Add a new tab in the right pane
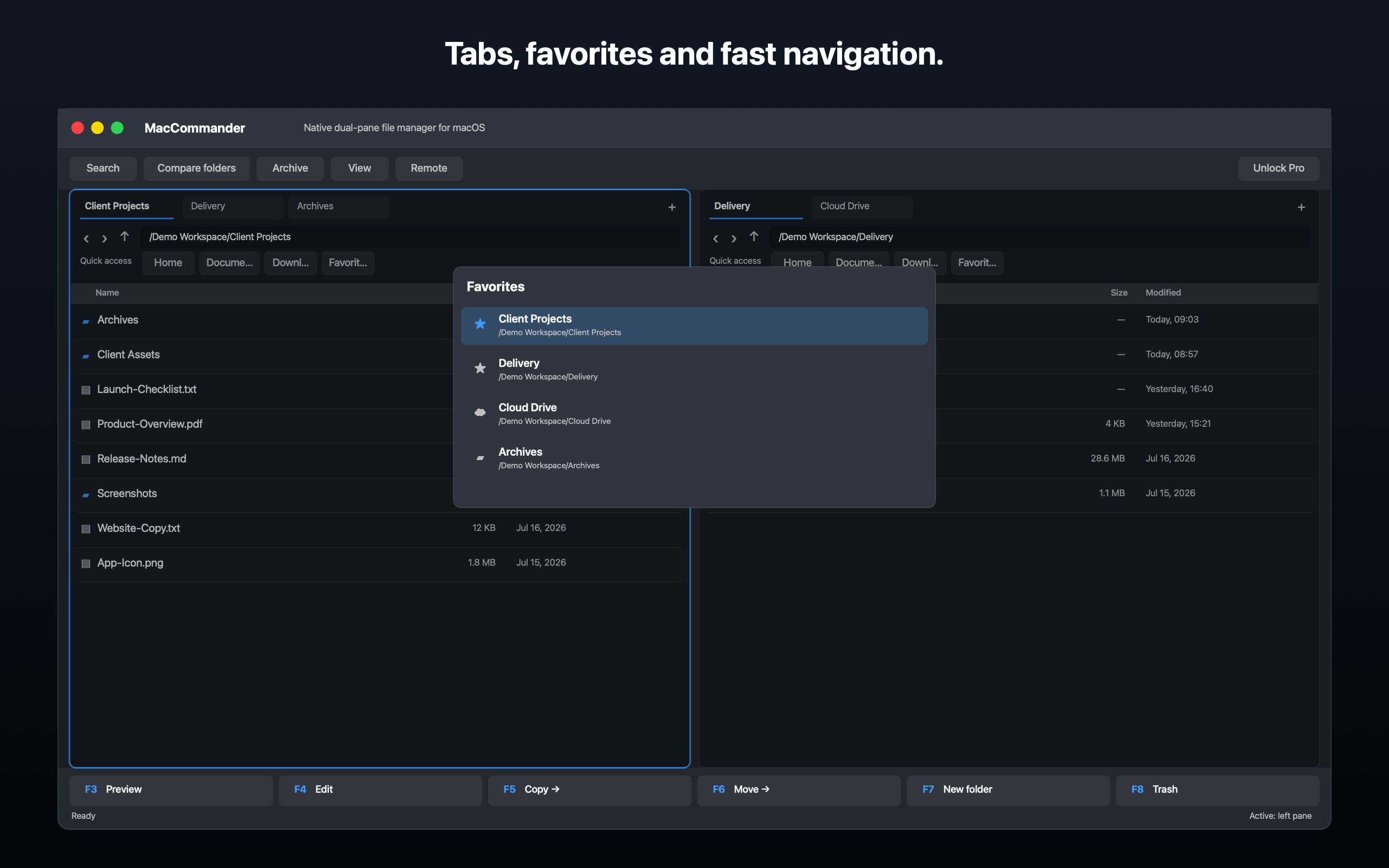This screenshot has width=1389, height=868. point(1301,207)
